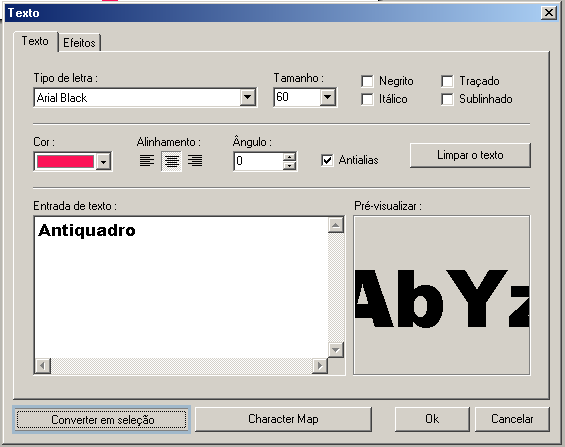Click the Ângulo input field

click(259, 161)
